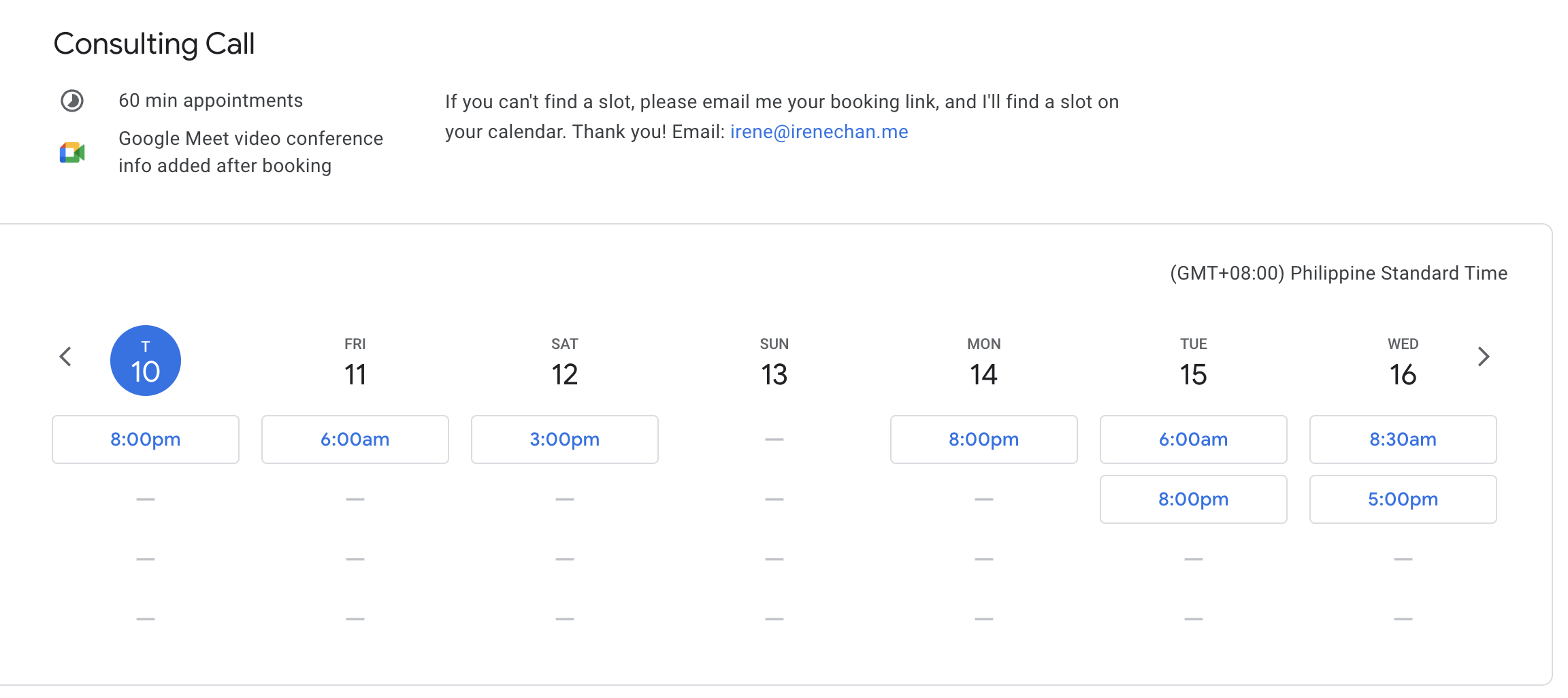Viewport: 1568px width, 698px height.
Task: Book the 8:00pm slot on Thursday 10
Action: (x=146, y=439)
